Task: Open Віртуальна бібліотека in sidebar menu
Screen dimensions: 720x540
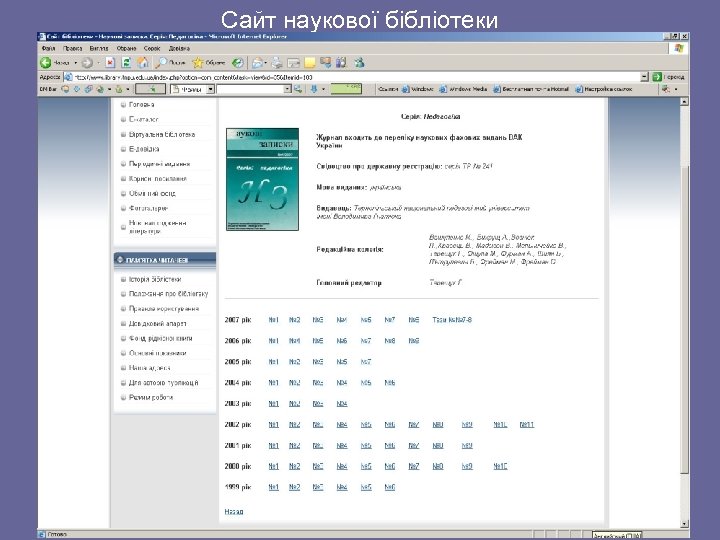Action: tap(162, 134)
